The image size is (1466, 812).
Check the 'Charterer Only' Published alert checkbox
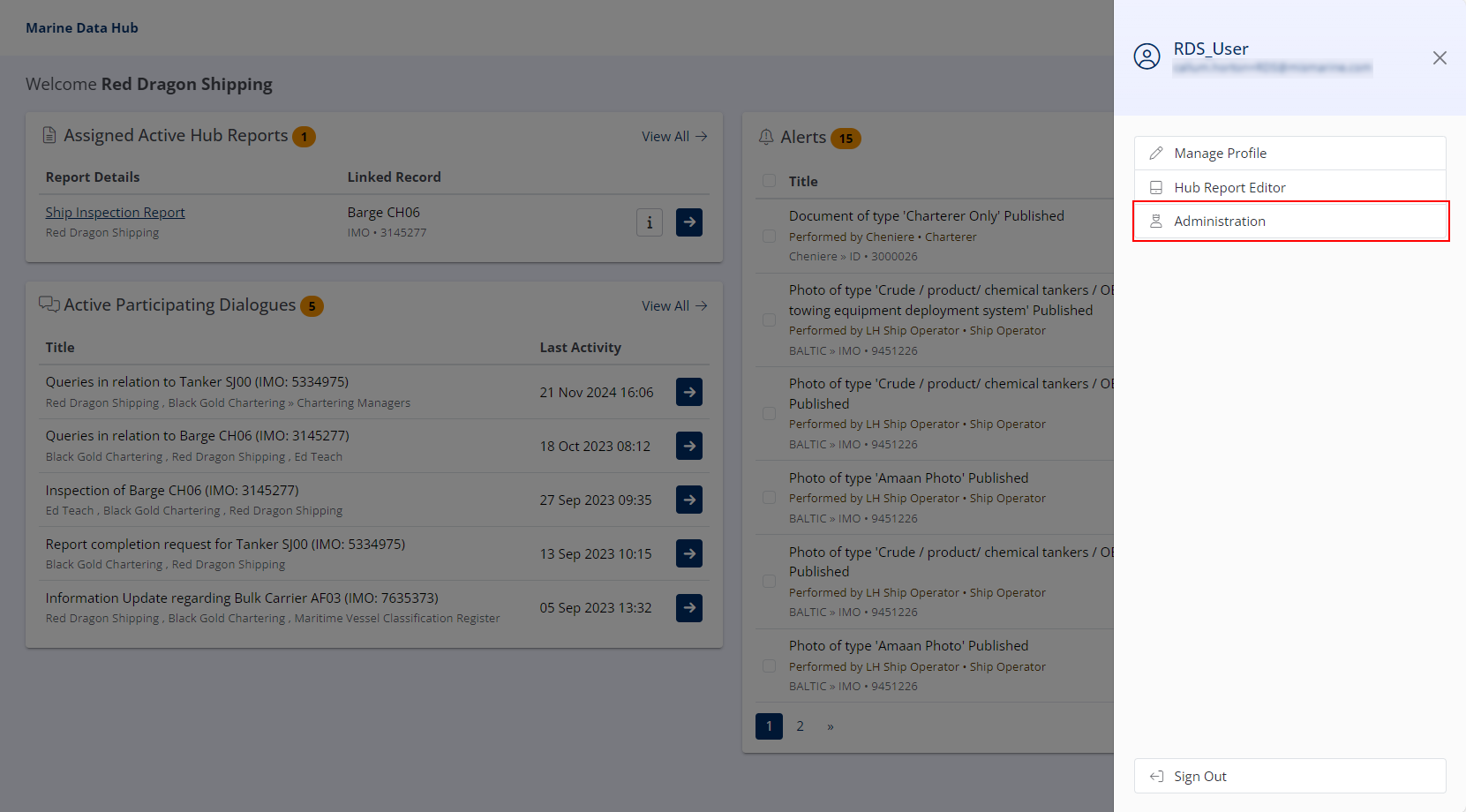click(x=770, y=237)
